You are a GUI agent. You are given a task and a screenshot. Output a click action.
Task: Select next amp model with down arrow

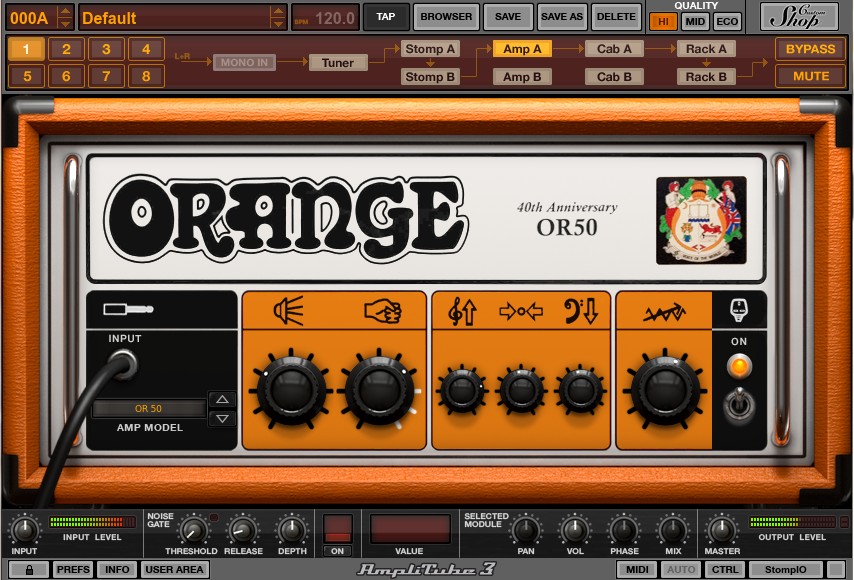(x=223, y=419)
